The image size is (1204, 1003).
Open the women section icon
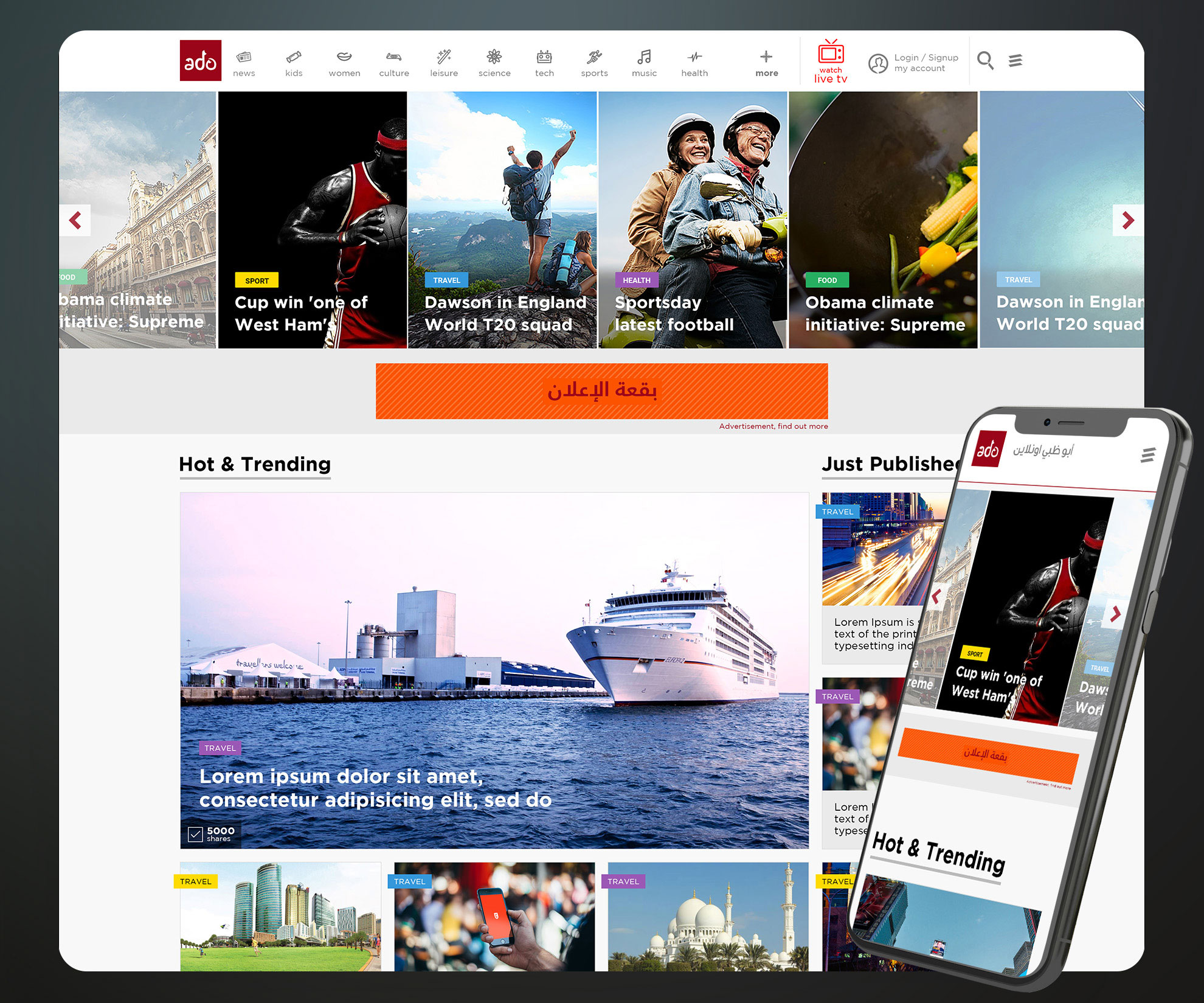click(x=344, y=57)
